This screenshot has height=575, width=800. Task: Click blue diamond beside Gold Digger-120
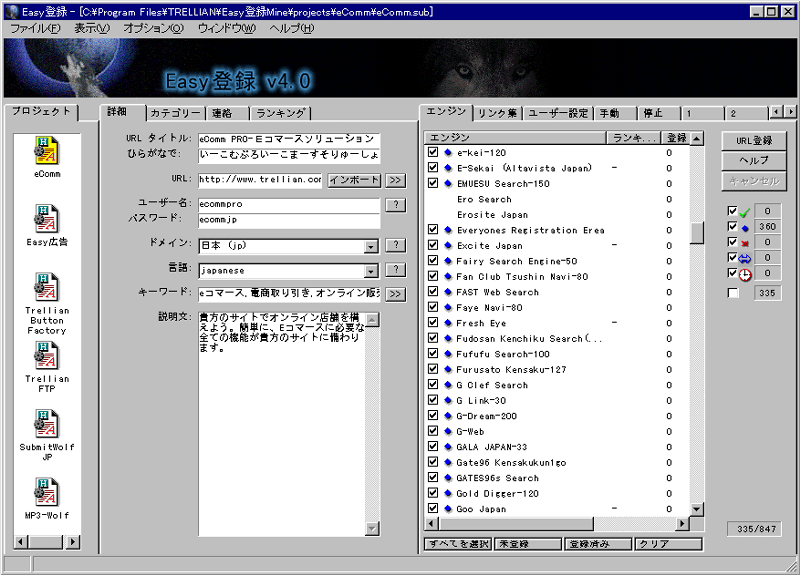(x=448, y=493)
